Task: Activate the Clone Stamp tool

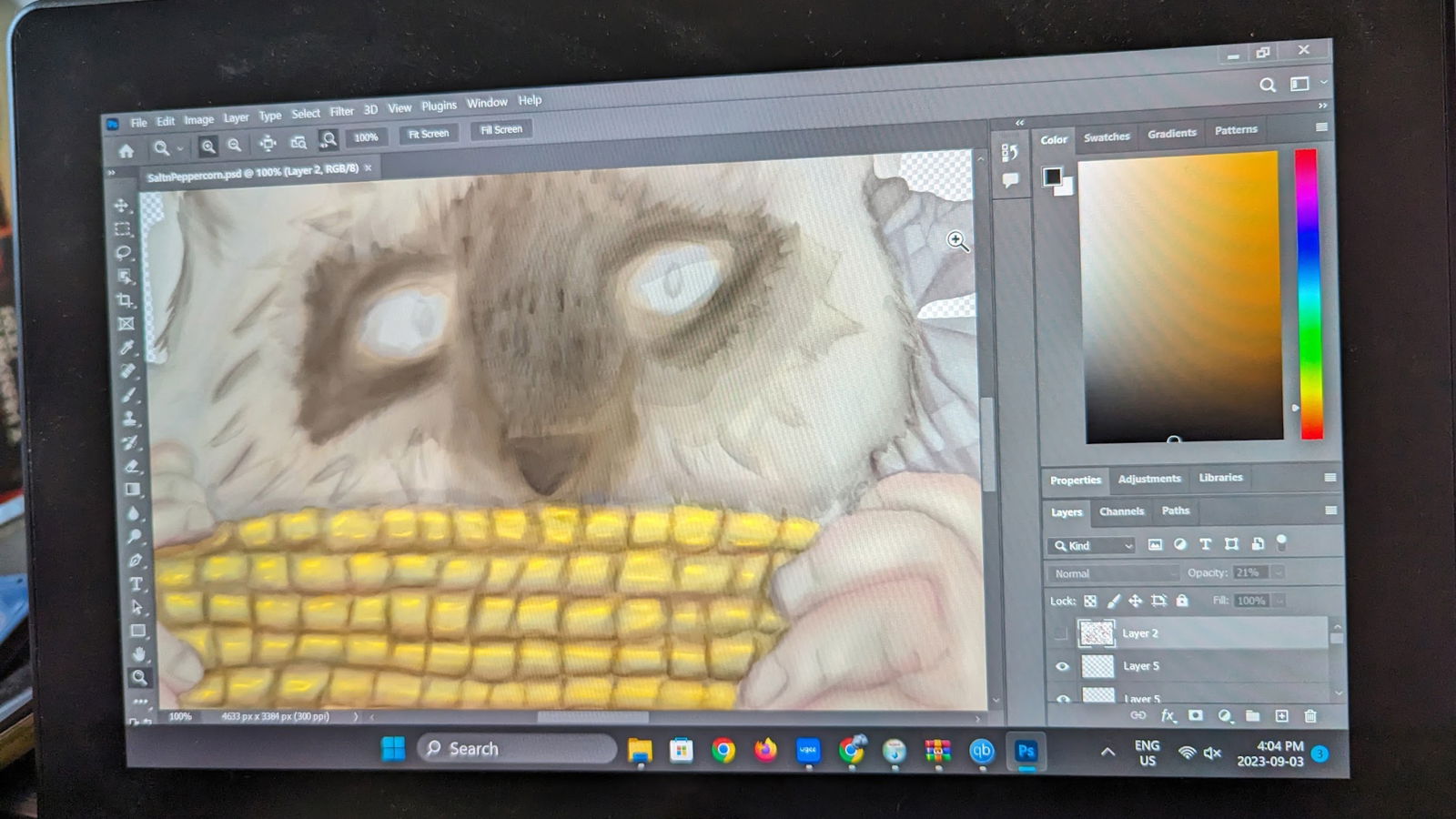Action: click(x=130, y=419)
